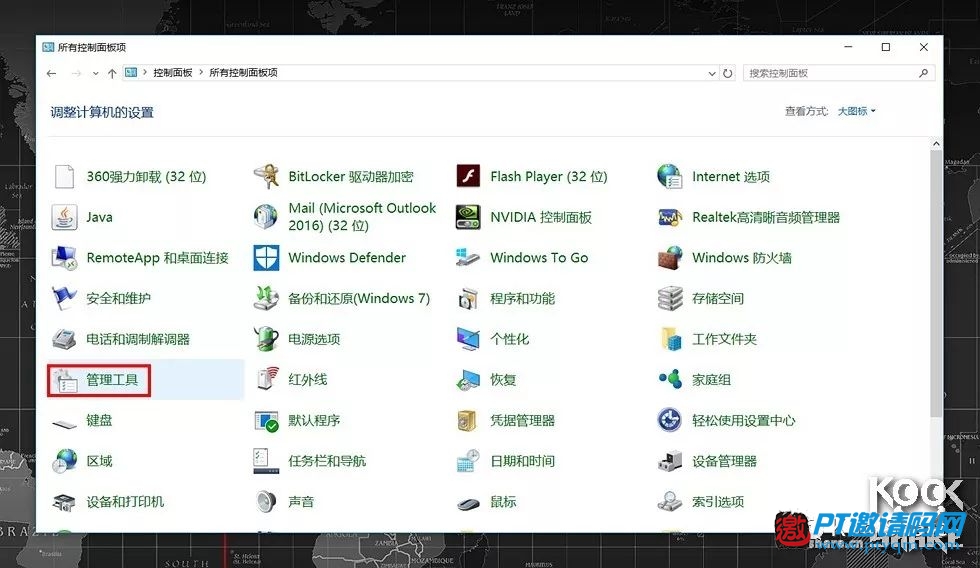Expand the chevron before 控制面板 breadcrumb
Viewport: 980px width, 568px height.
tap(145, 72)
